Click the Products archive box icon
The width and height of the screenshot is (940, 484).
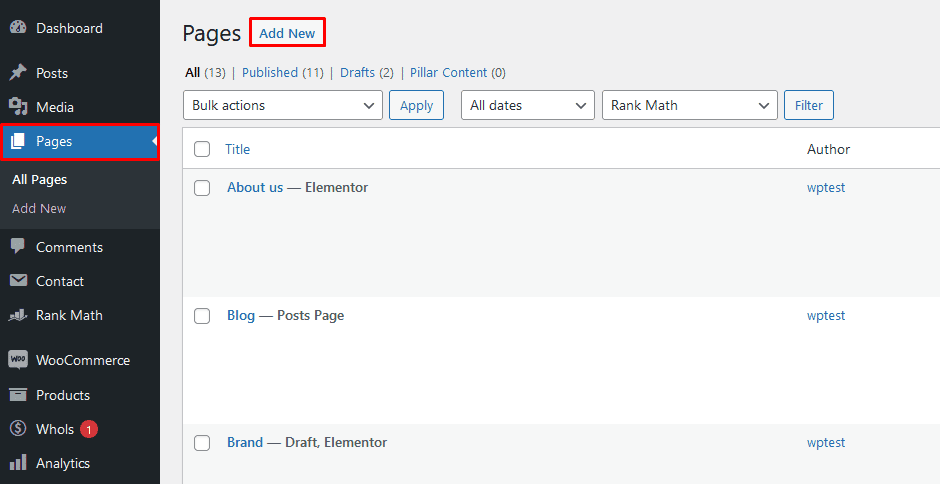[19, 395]
